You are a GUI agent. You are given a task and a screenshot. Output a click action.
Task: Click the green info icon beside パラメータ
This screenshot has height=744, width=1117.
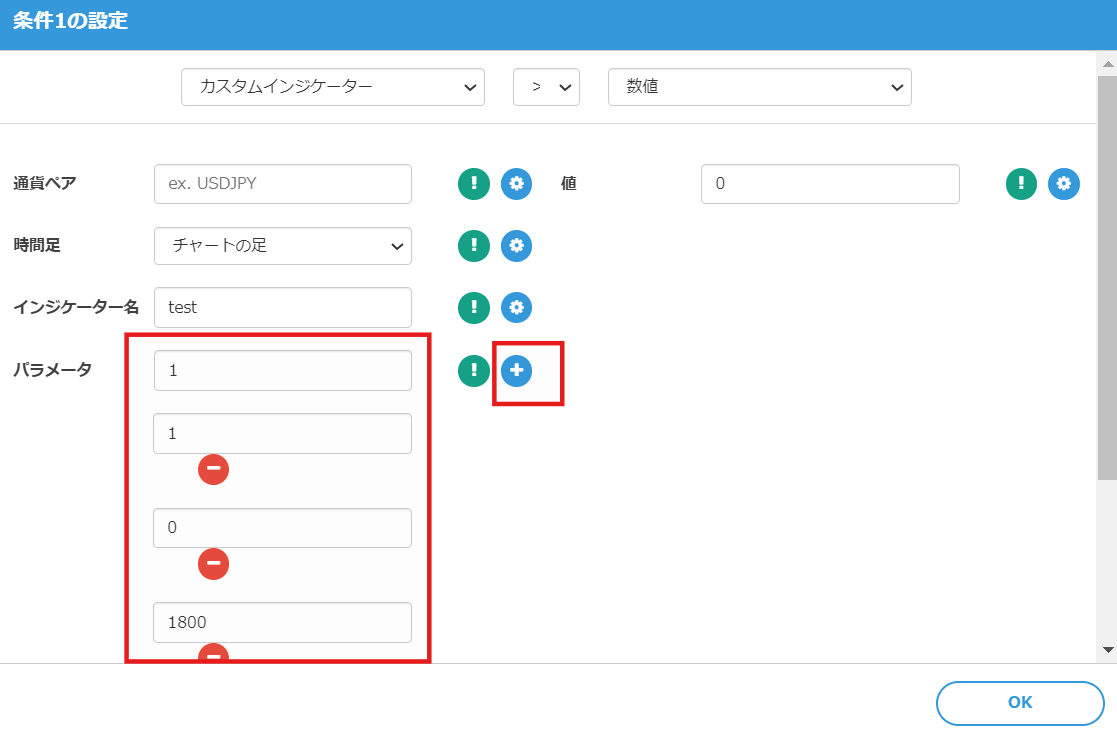(474, 371)
